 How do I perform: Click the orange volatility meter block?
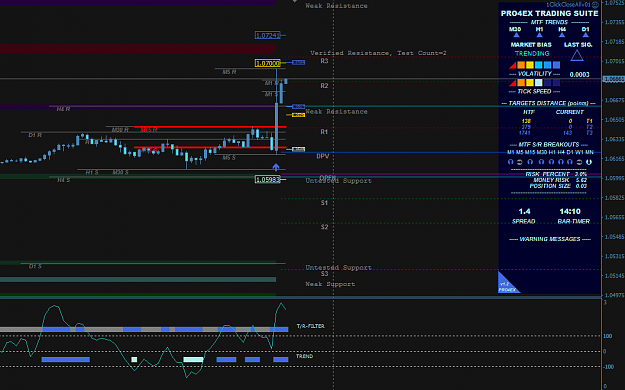521,65
